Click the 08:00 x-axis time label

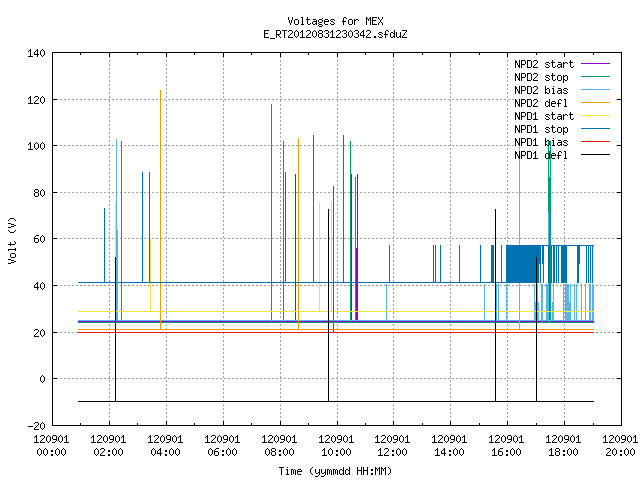pos(279,452)
